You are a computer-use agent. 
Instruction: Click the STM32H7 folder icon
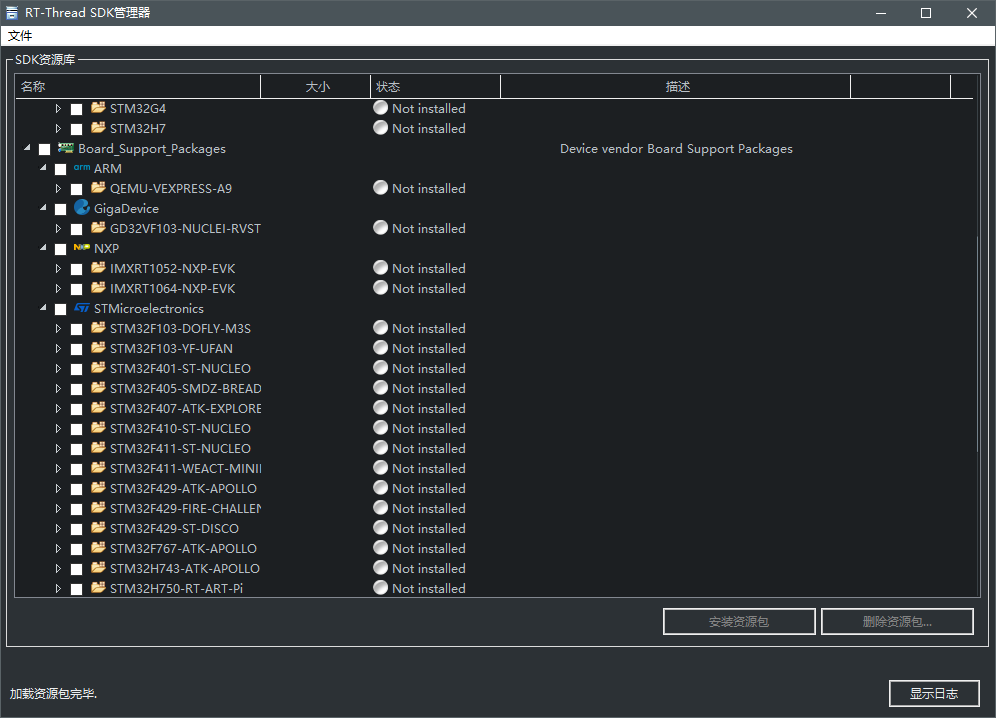click(98, 128)
